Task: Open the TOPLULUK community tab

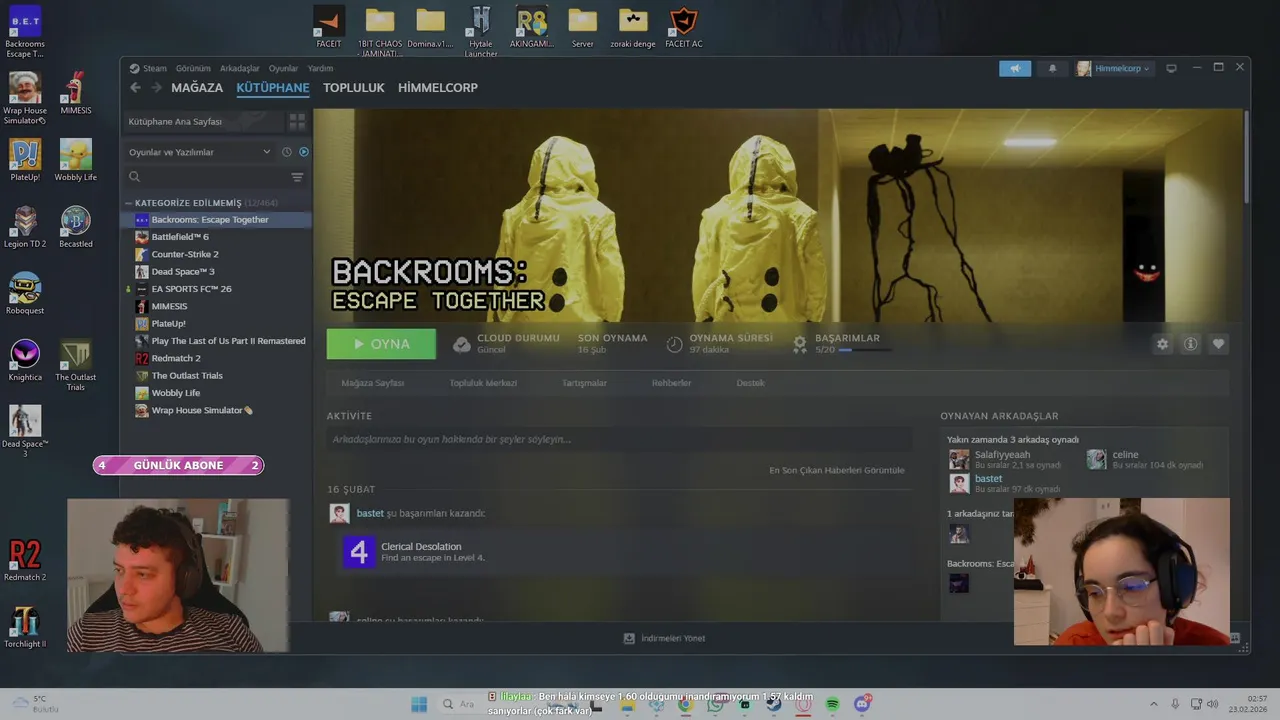Action: [354, 88]
